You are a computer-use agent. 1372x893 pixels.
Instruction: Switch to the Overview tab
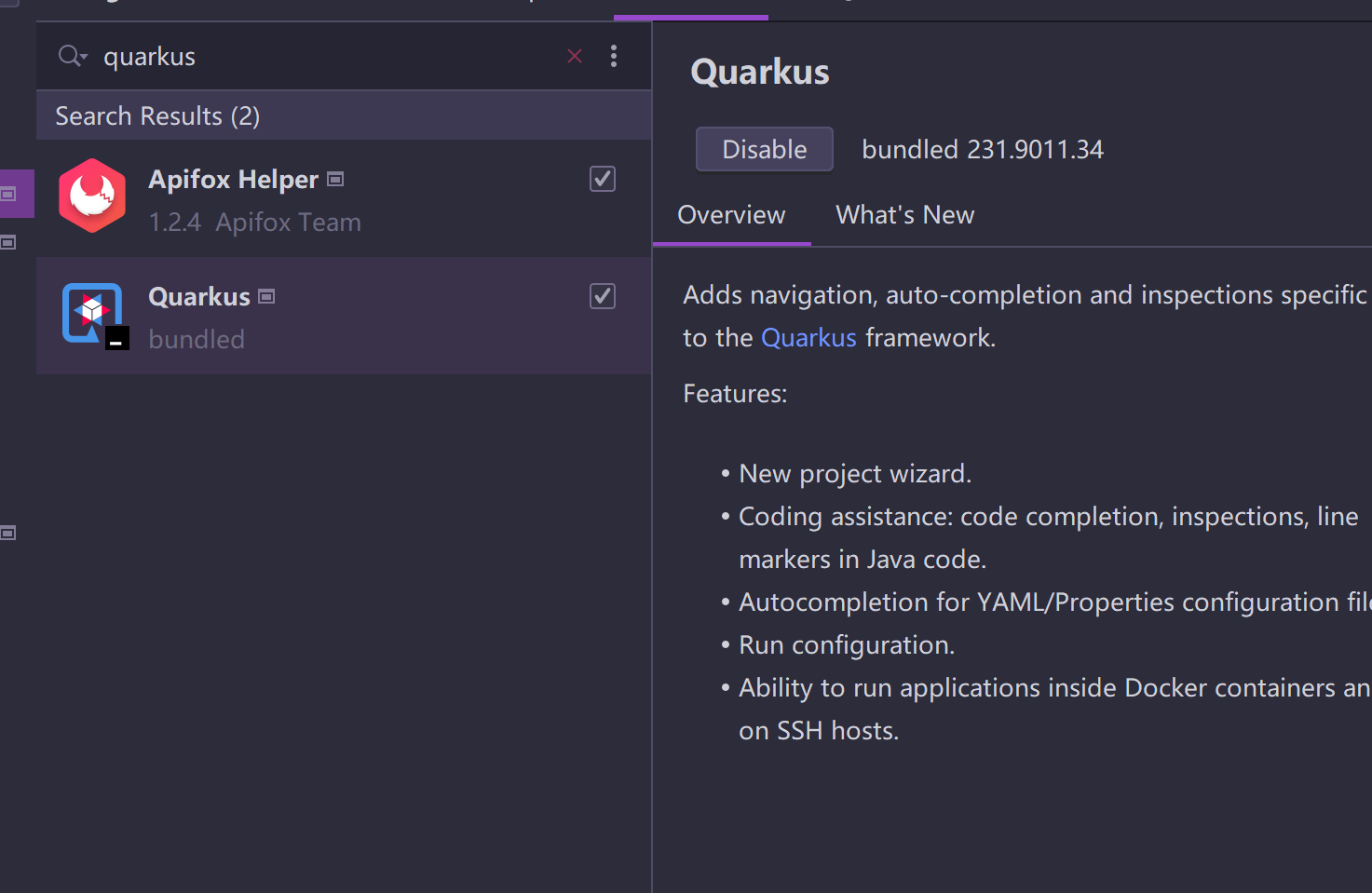(732, 215)
